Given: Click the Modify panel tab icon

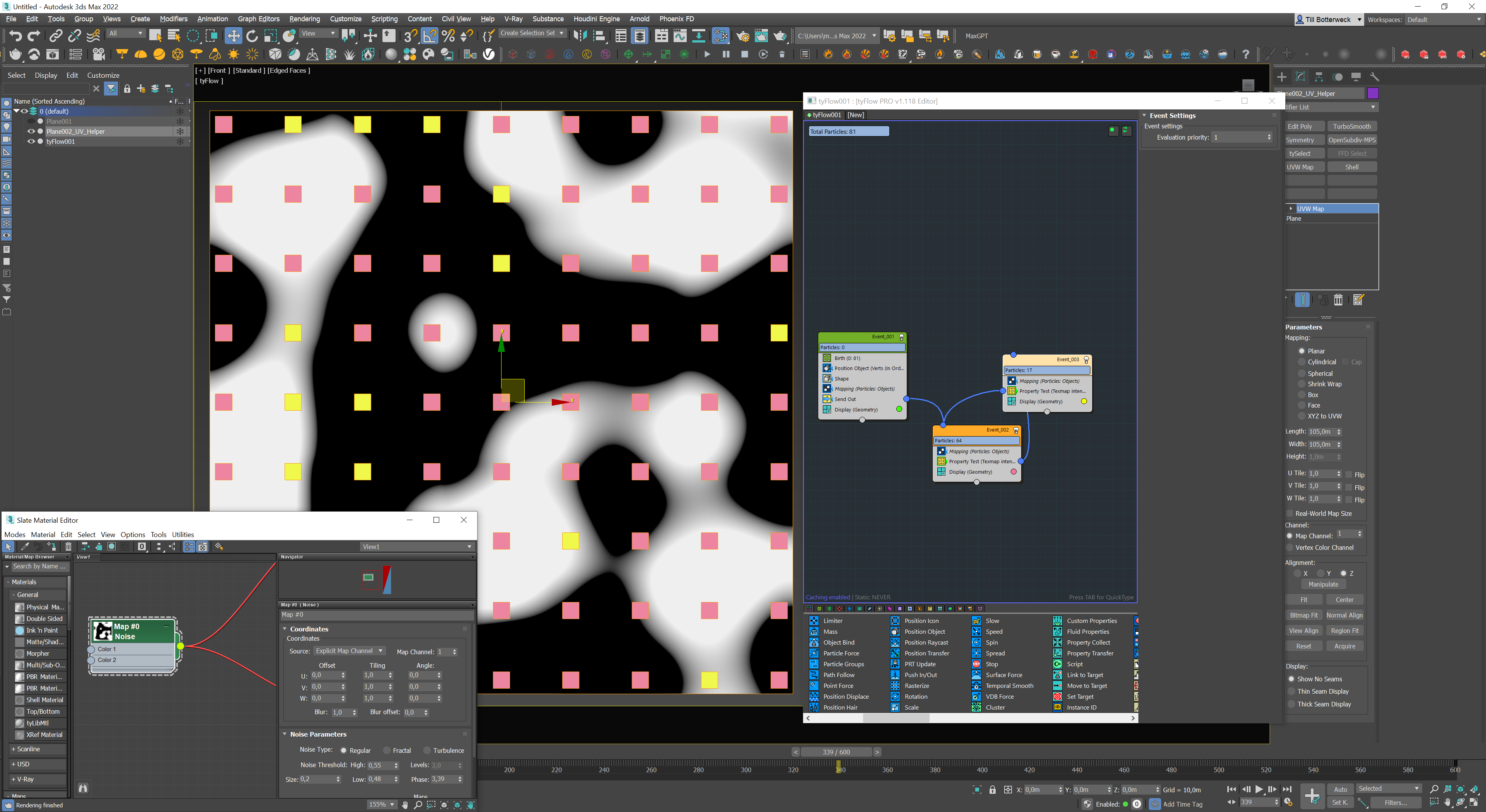Looking at the screenshot, I should pyautogui.click(x=1300, y=77).
